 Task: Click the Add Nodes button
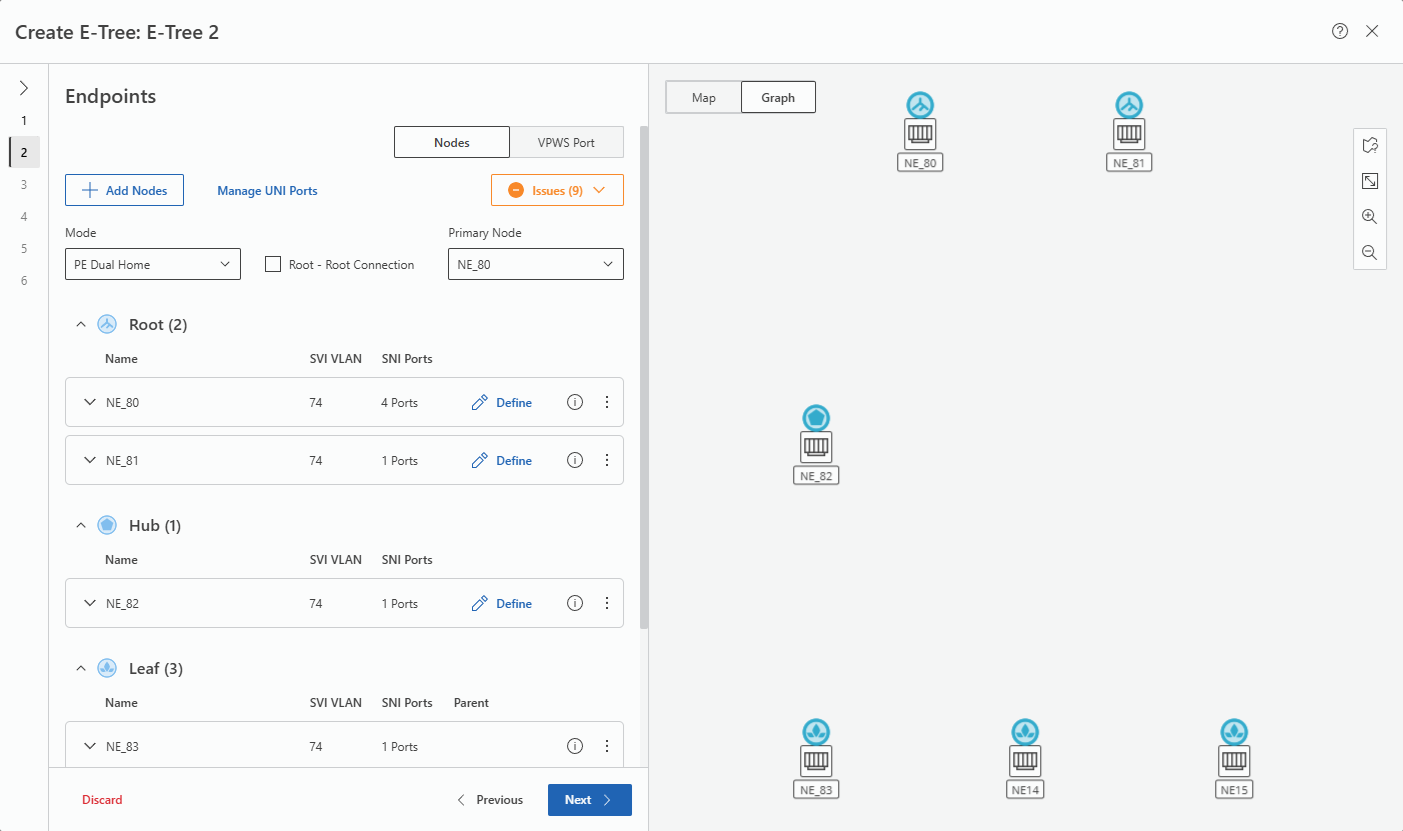tap(124, 190)
